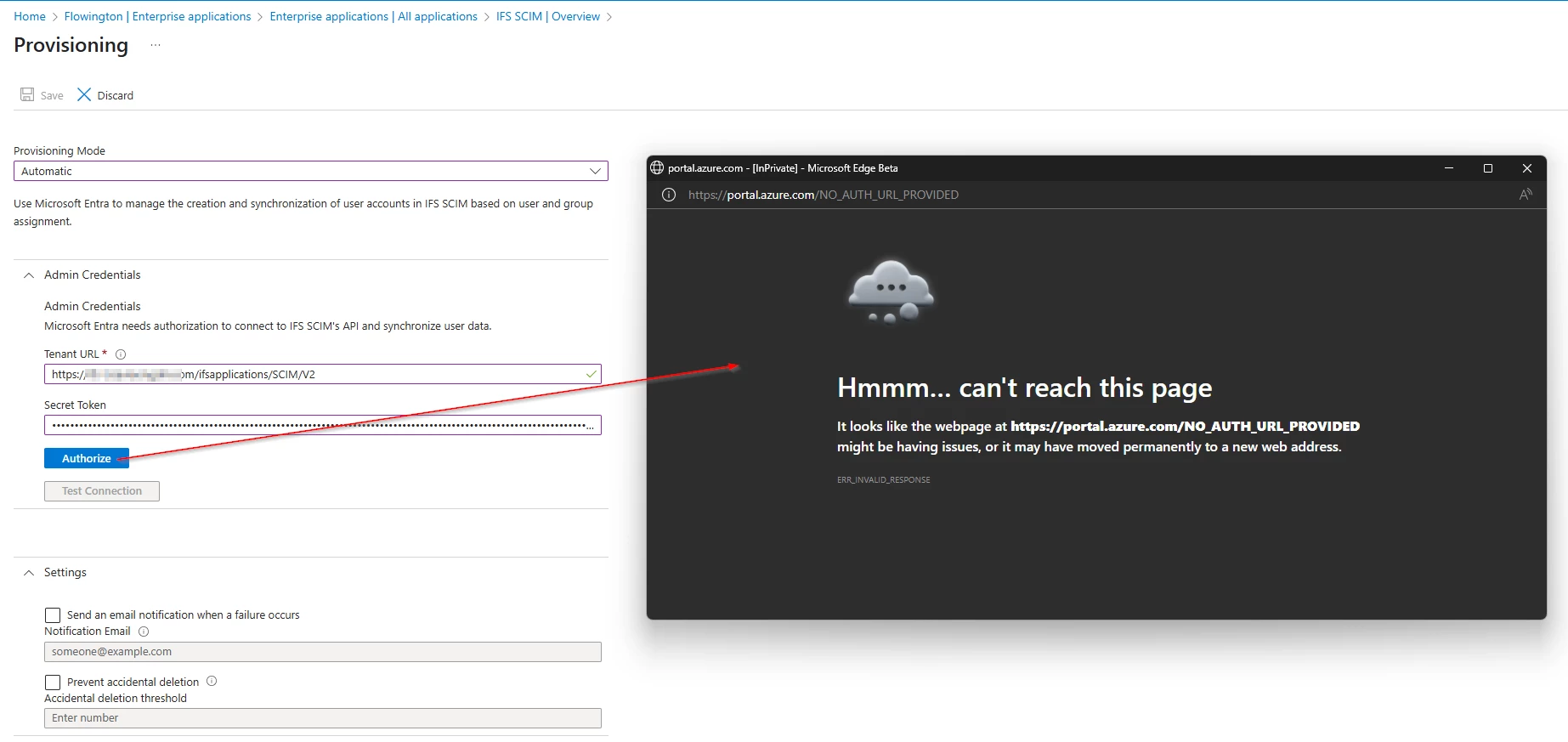Click into the Secret Token field

point(323,425)
